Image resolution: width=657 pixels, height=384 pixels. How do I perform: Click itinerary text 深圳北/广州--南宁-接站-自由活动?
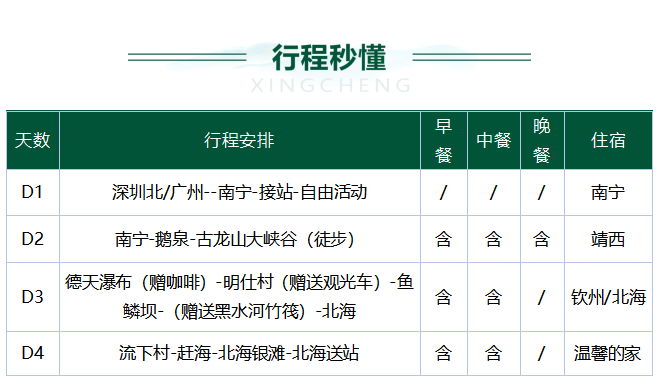click(x=240, y=192)
